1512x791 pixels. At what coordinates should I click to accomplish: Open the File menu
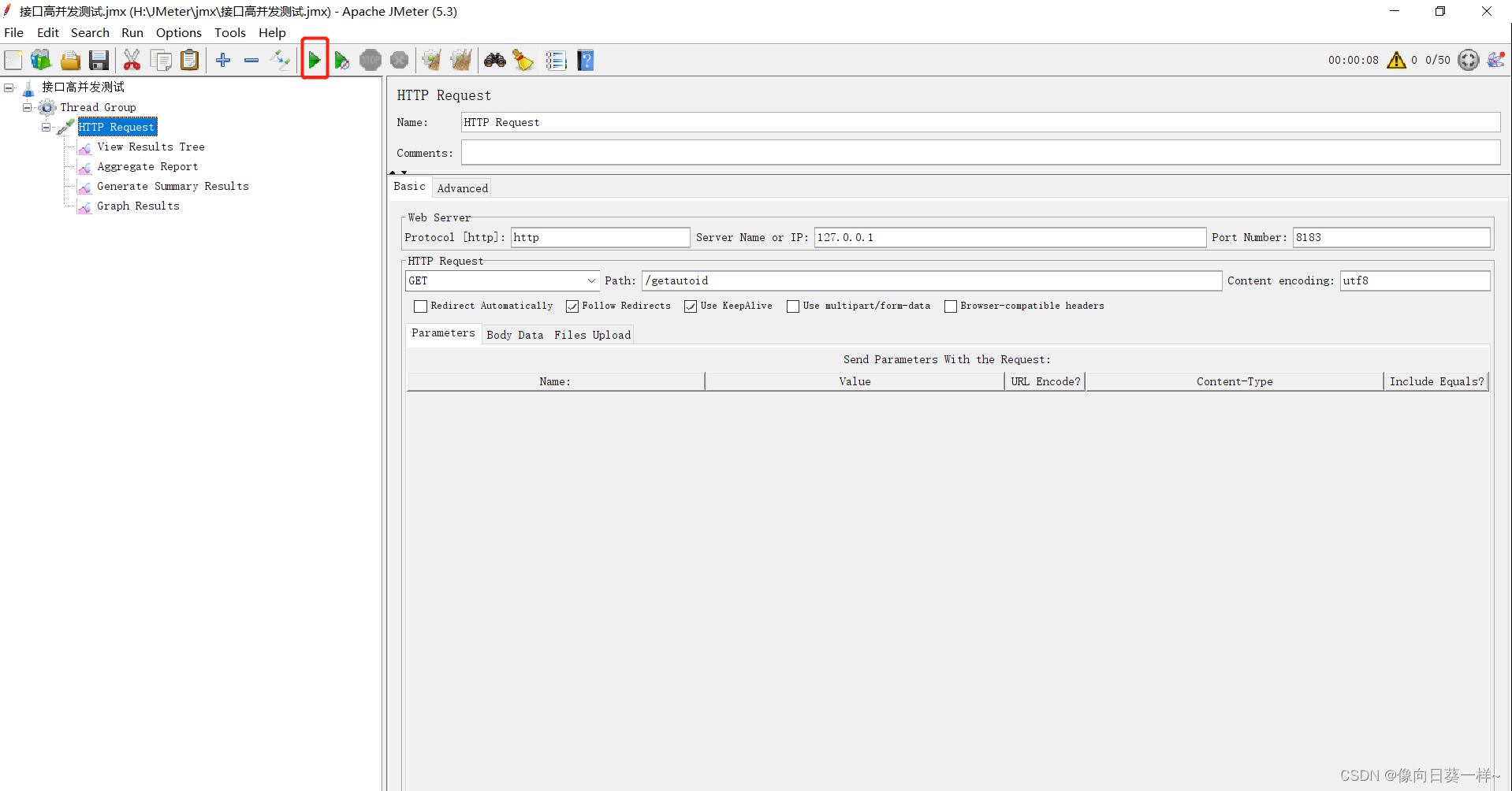coord(14,32)
